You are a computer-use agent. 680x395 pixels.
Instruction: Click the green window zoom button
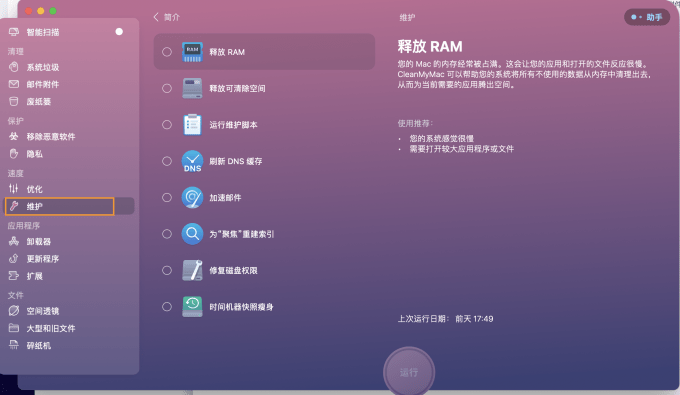[x=53, y=11]
